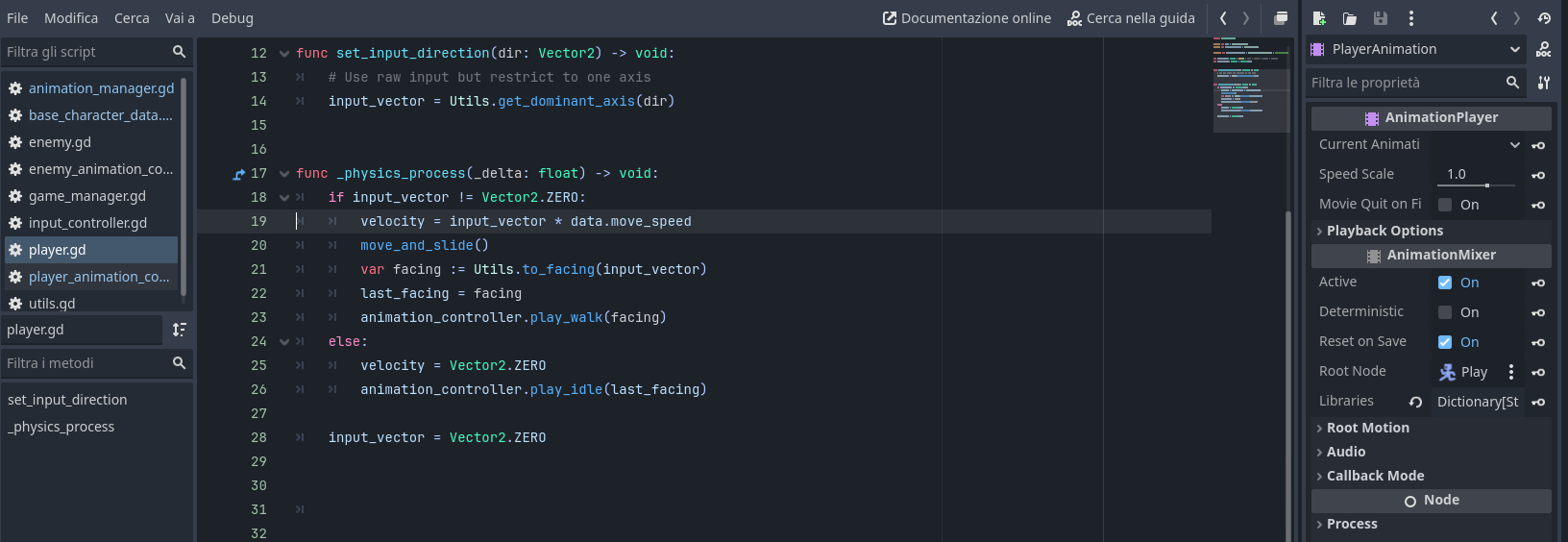The width and height of the screenshot is (1568, 542).
Task: Click the create new resource icon
Action: (1319, 18)
